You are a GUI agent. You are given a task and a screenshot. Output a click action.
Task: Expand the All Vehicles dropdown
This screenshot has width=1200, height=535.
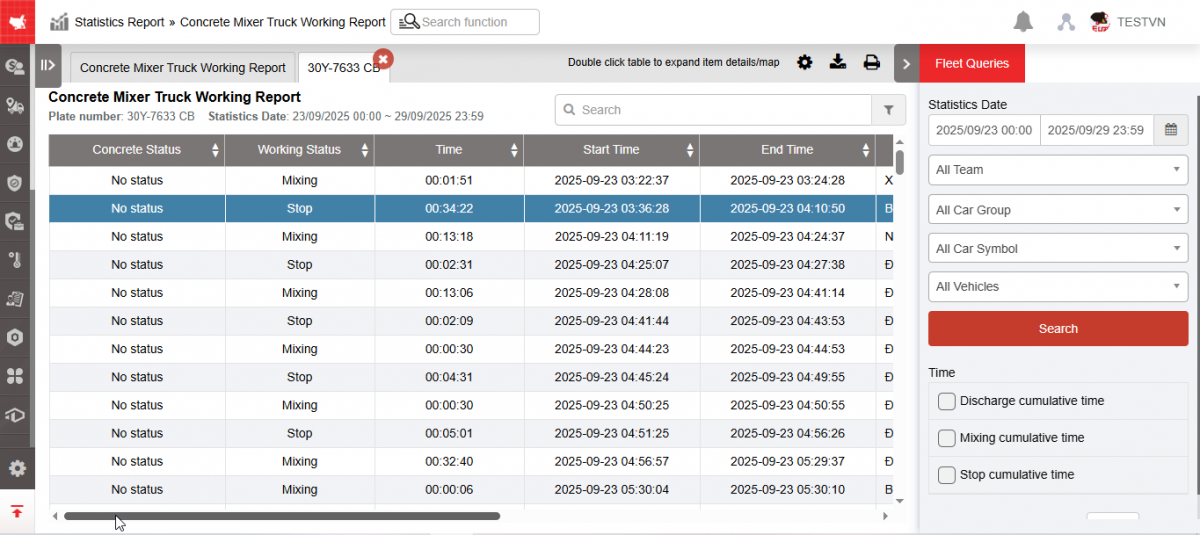1057,287
